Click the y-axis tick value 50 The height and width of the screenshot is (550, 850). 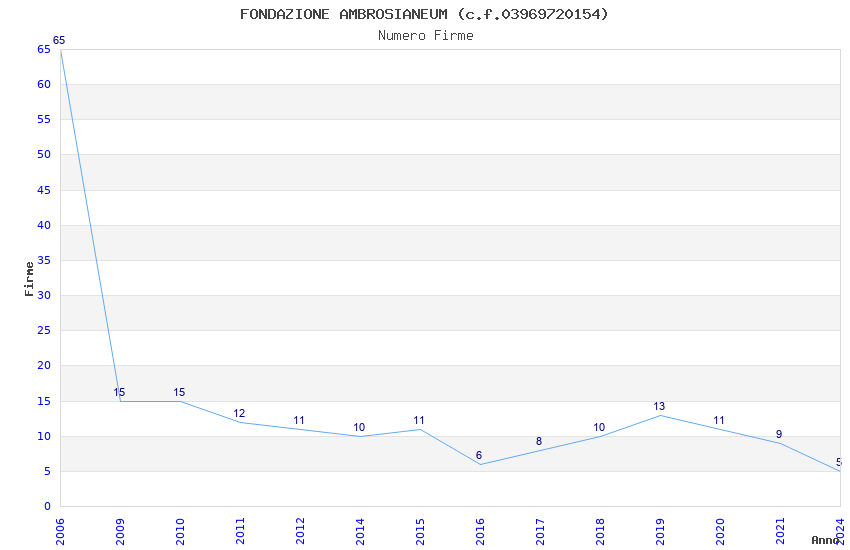44,154
